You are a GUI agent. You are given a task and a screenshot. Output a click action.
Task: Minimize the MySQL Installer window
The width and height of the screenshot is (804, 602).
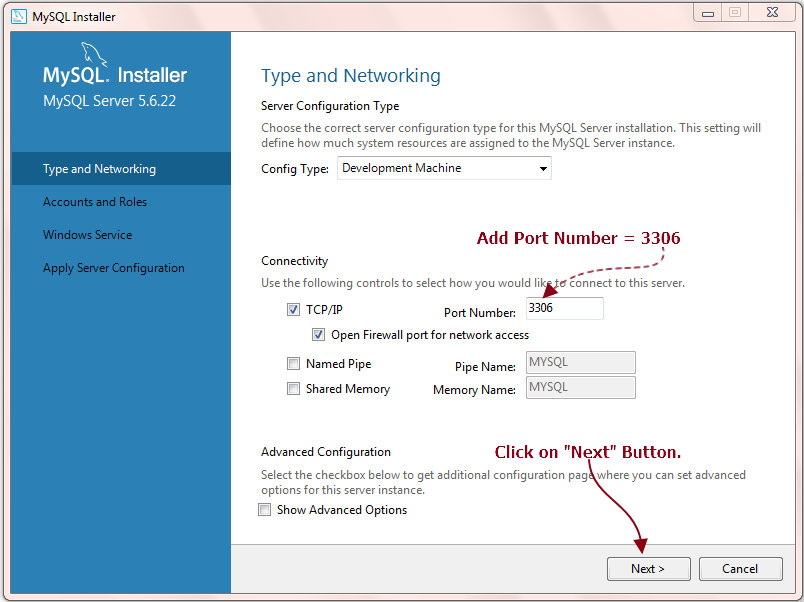pyautogui.click(x=708, y=13)
